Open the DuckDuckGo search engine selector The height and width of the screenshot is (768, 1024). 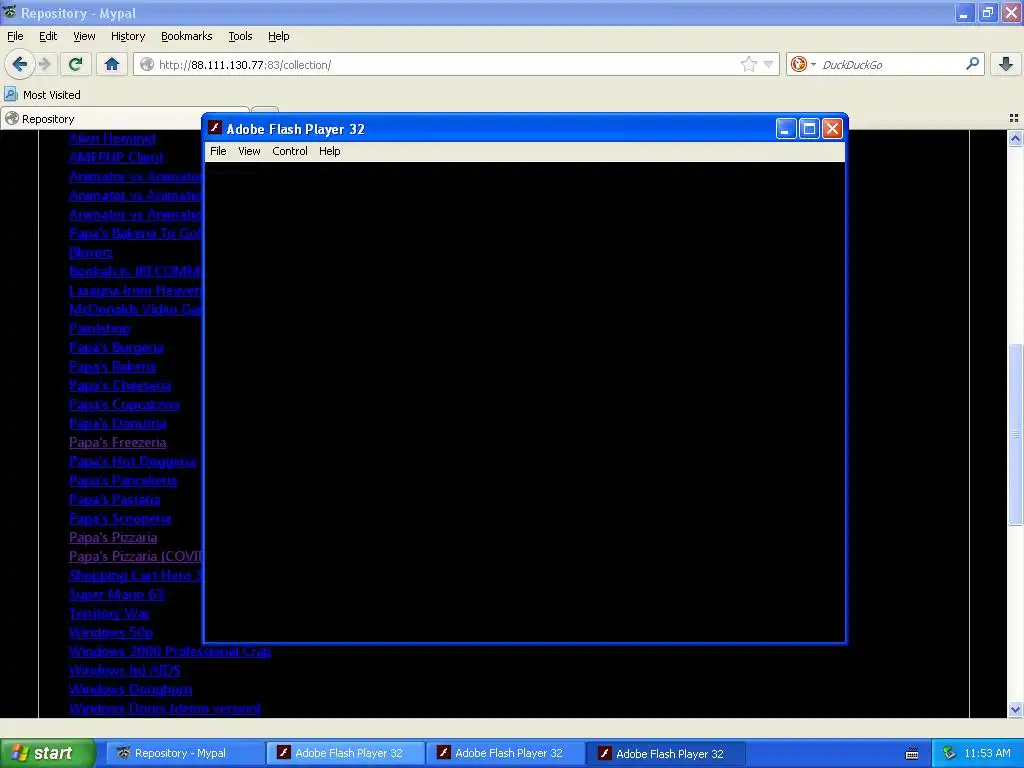[803, 64]
